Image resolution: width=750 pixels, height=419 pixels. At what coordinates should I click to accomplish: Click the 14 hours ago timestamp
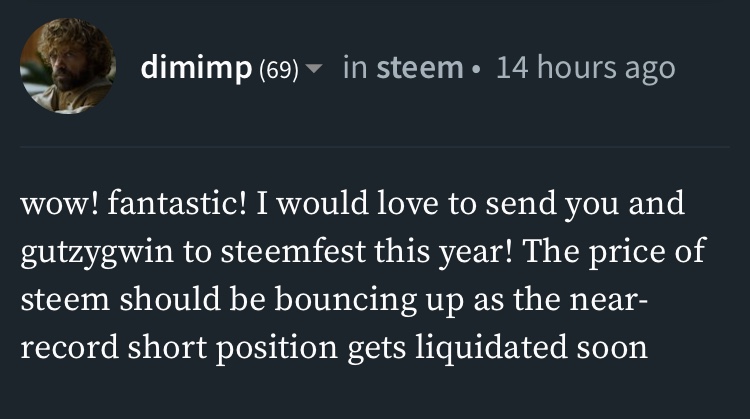[585, 67]
